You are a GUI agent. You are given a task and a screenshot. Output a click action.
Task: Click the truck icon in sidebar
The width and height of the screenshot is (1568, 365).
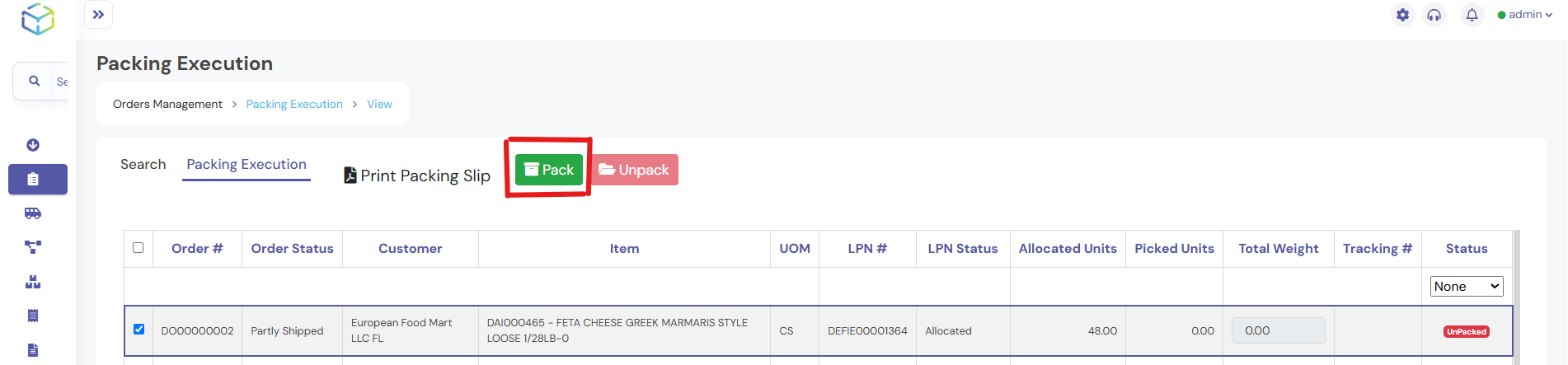coord(33,213)
